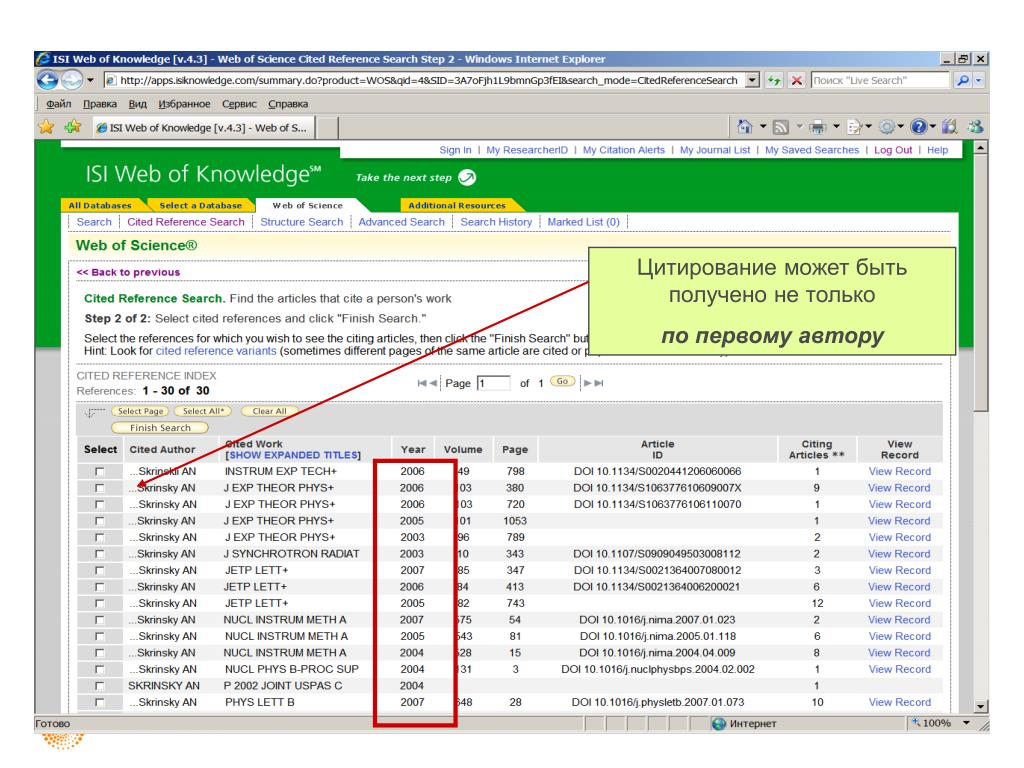
Task: Open the Advanced Search link
Action: pos(402,222)
